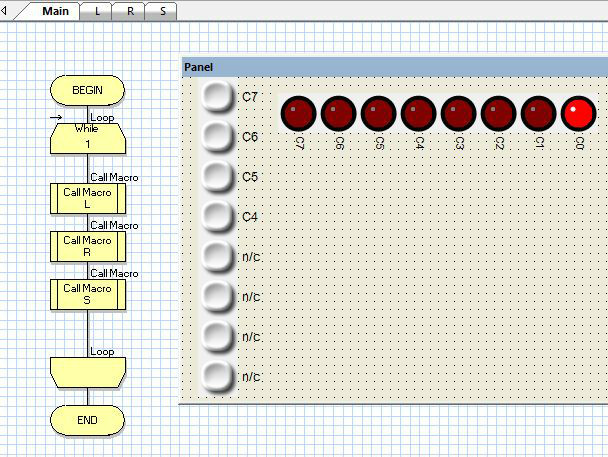The image size is (608, 457).
Task: Switch to the R macro tab
Action: pos(129,11)
